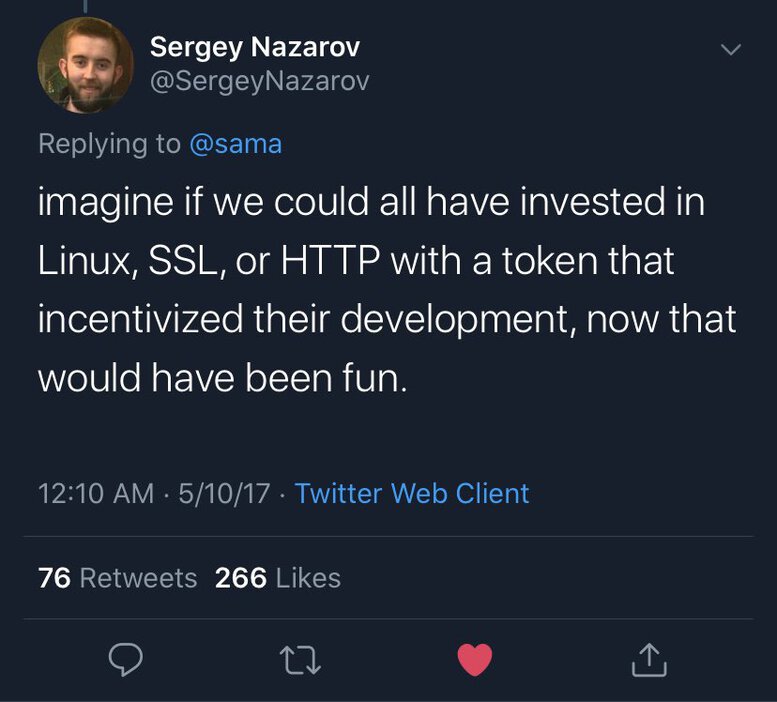
Task: Open the @SergeyNazarov handle
Action: click(x=259, y=81)
